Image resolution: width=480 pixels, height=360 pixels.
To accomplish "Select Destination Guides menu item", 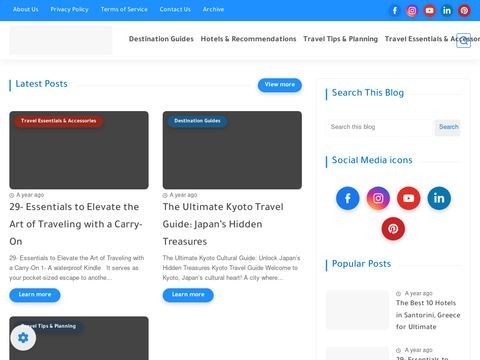I will (161, 39).
